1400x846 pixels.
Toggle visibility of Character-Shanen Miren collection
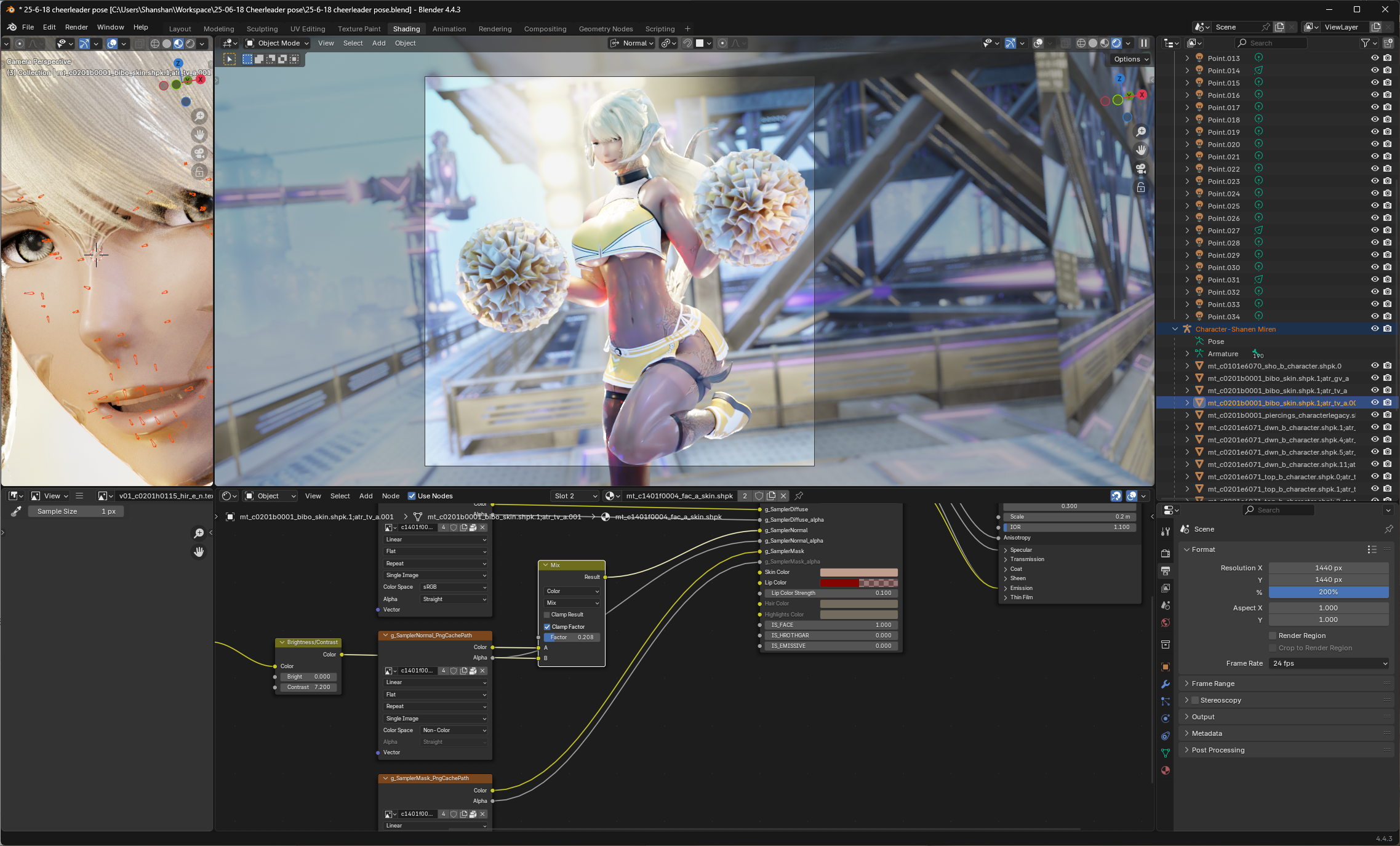(x=1374, y=329)
